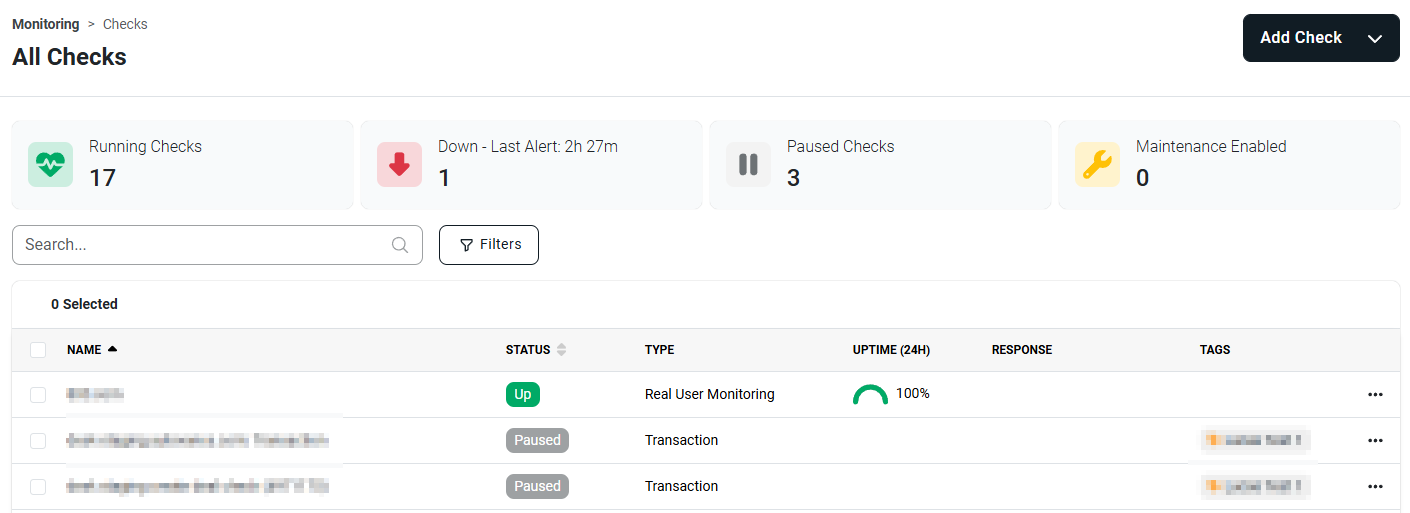This screenshot has width=1410, height=513.
Task: Click the 100% uptime gauge icon
Action: coord(870,395)
